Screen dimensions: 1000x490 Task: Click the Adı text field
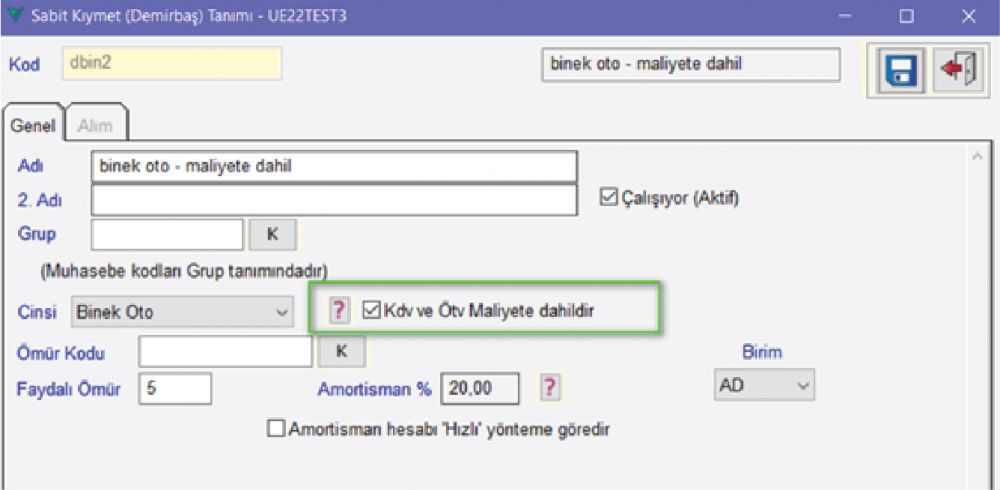point(333,166)
